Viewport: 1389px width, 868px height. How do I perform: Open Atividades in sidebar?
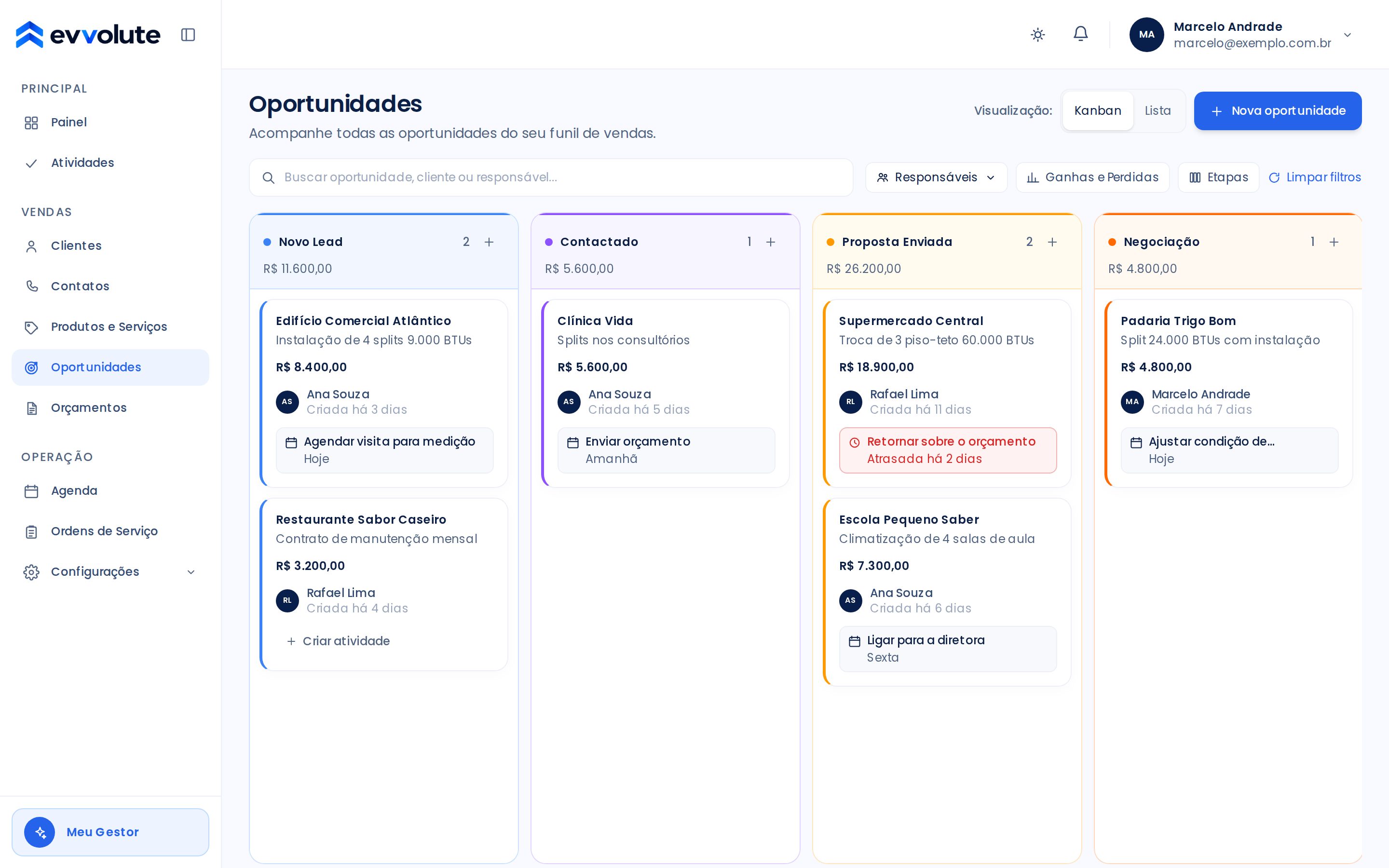(x=110, y=163)
